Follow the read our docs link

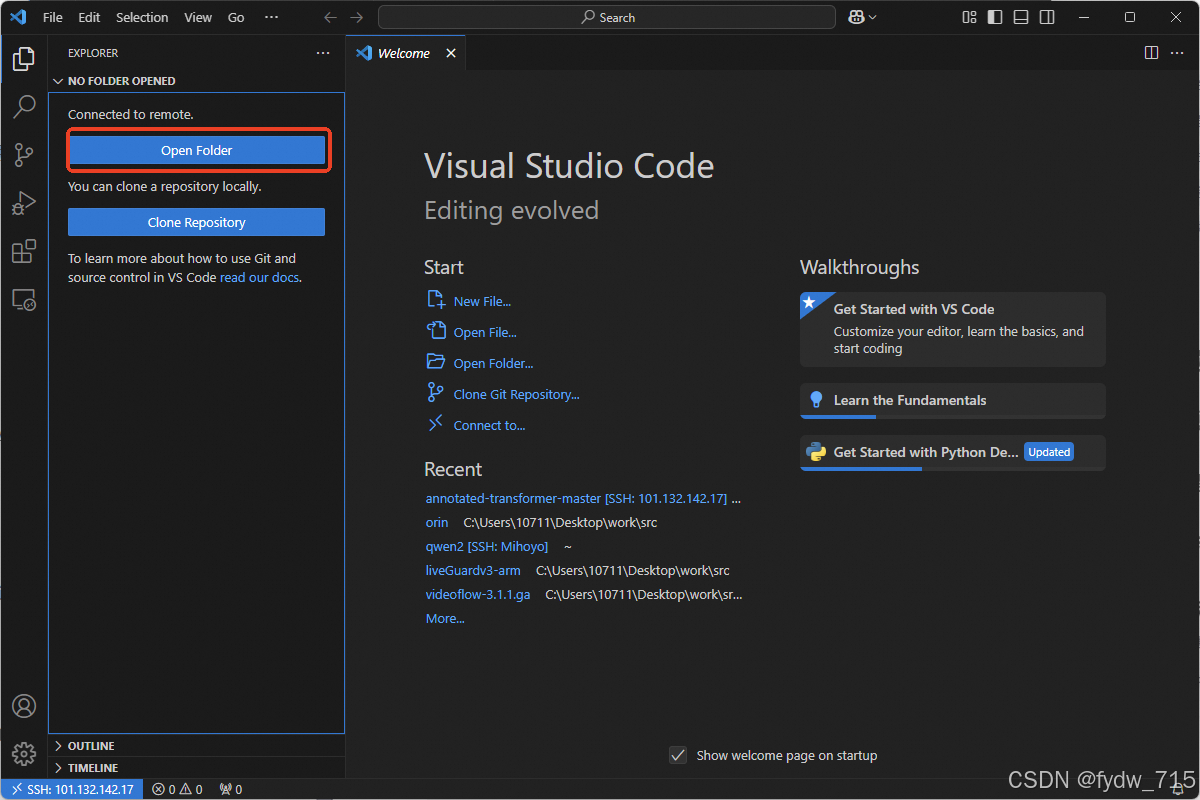[260, 277]
